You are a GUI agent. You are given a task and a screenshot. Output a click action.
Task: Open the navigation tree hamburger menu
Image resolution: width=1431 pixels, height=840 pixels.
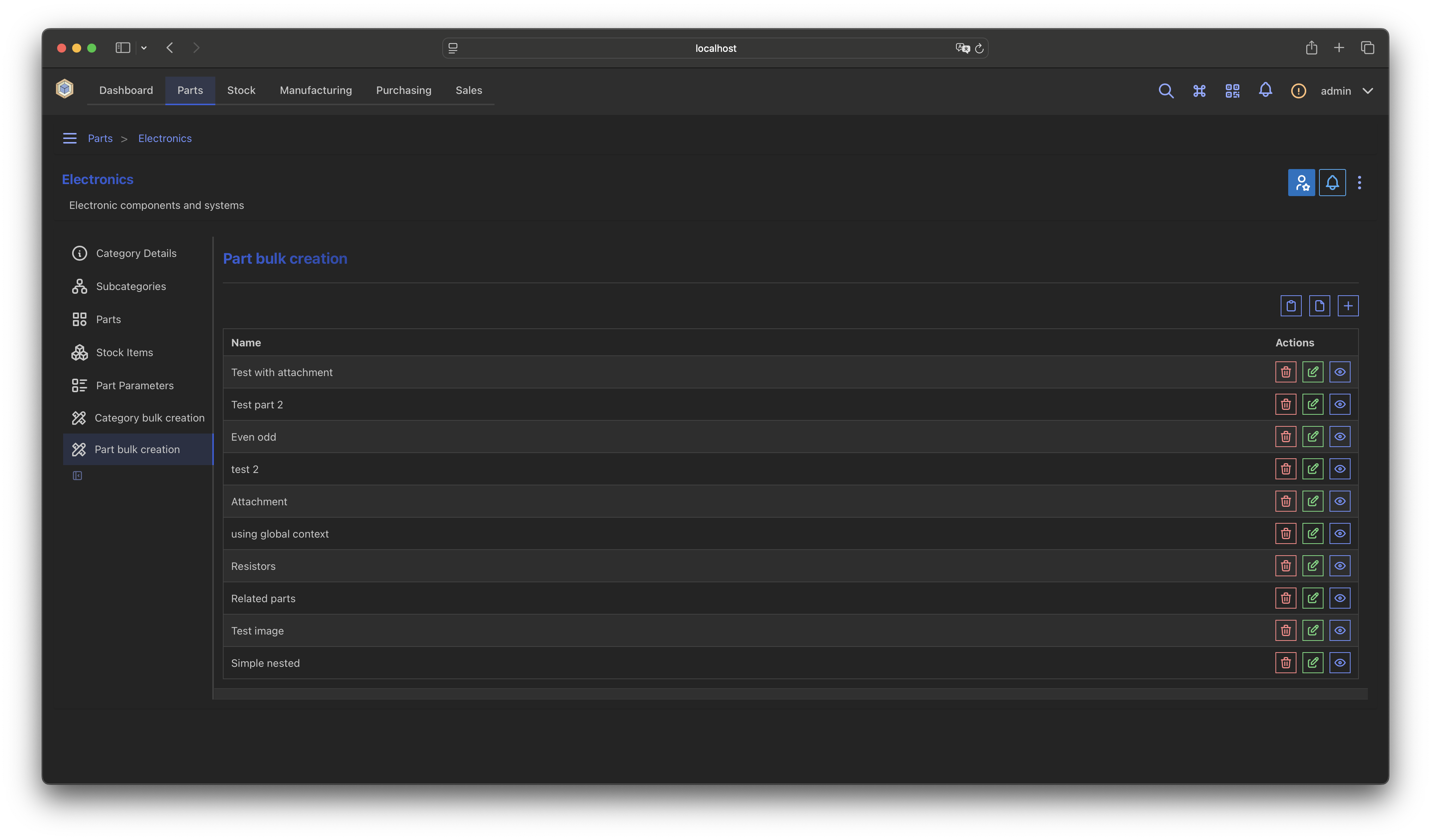[69, 139]
